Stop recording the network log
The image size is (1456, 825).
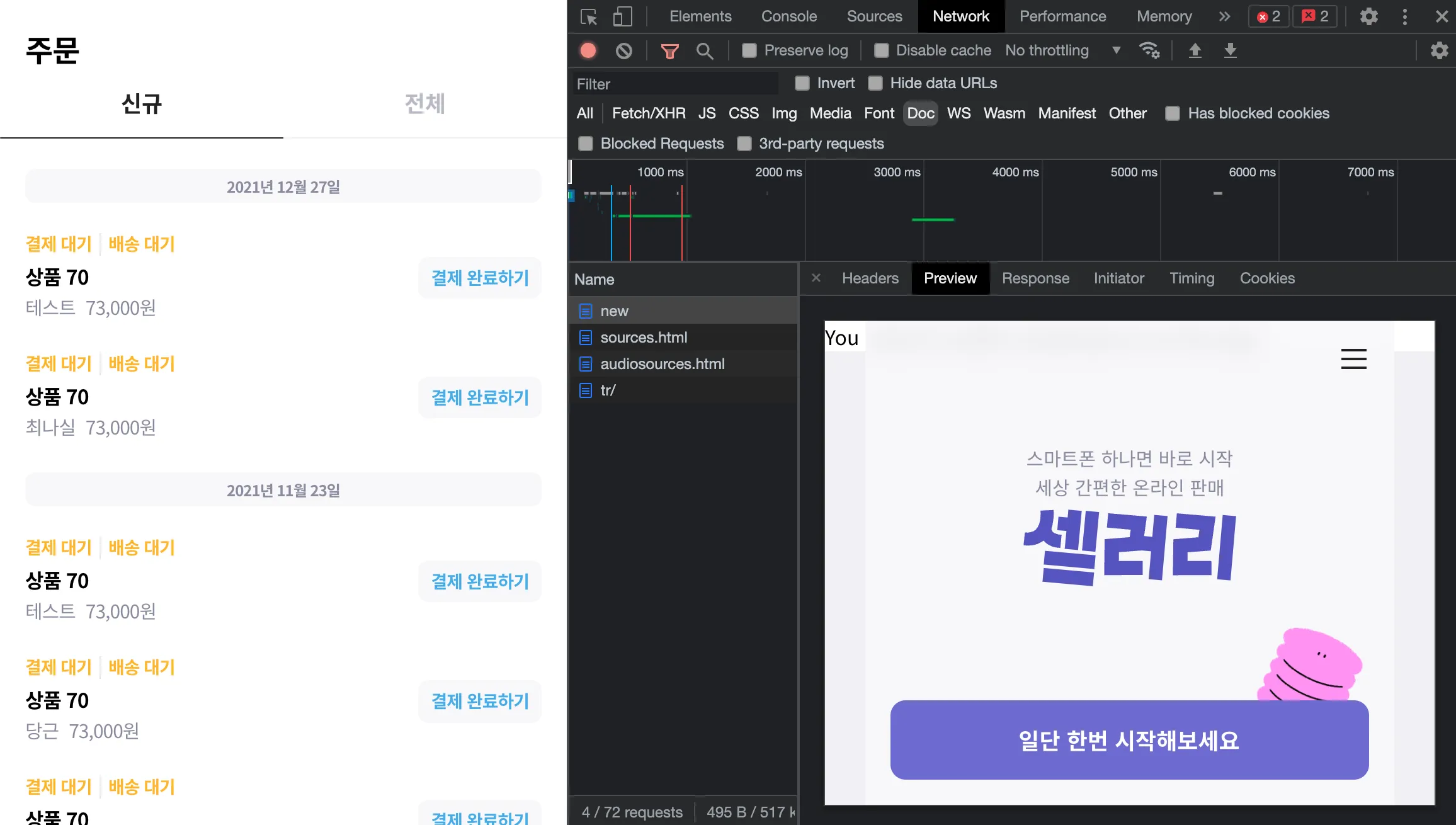tap(588, 50)
